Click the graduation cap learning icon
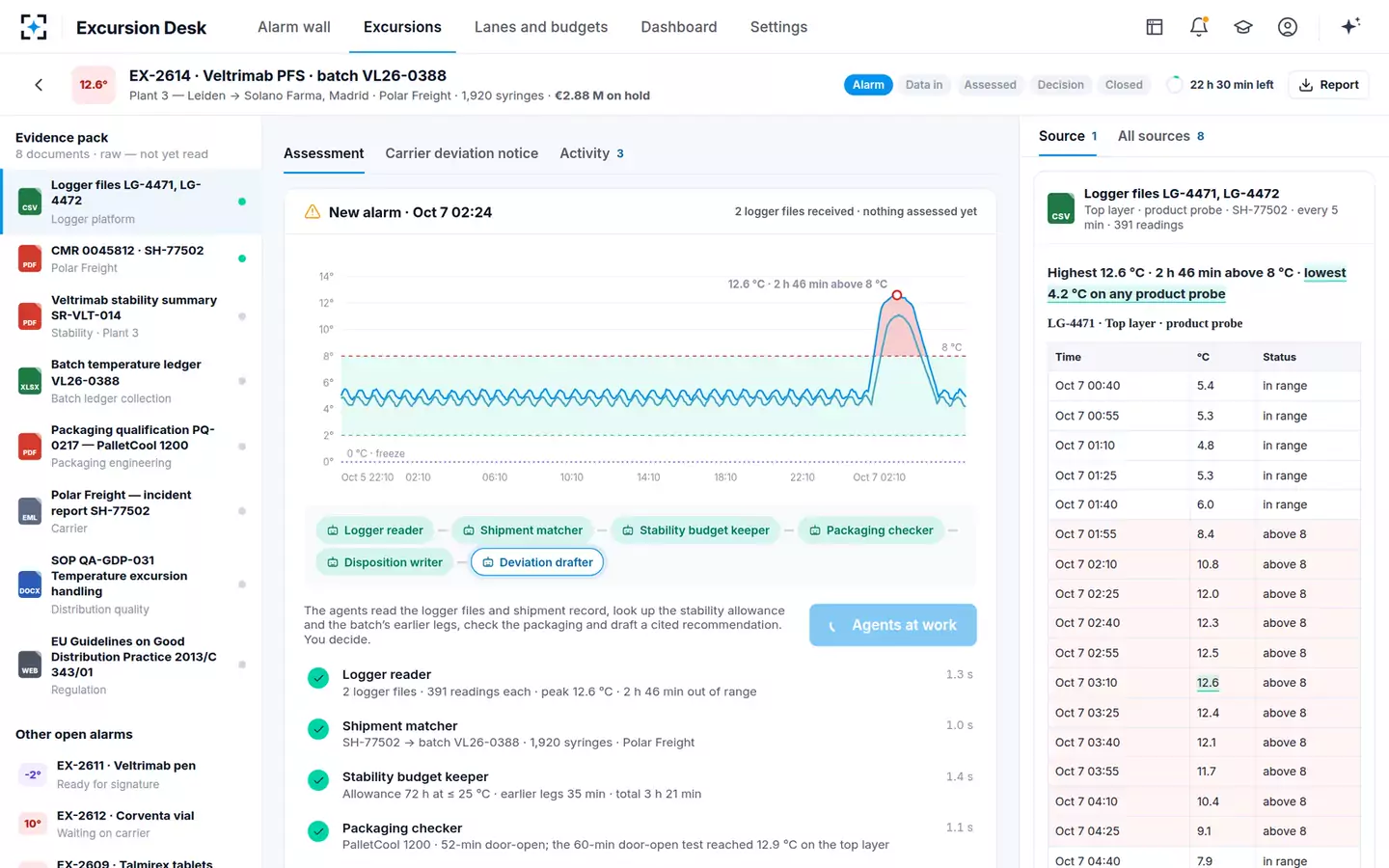The height and width of the screenshot is (868, 1389). [x=1243, y=27]
